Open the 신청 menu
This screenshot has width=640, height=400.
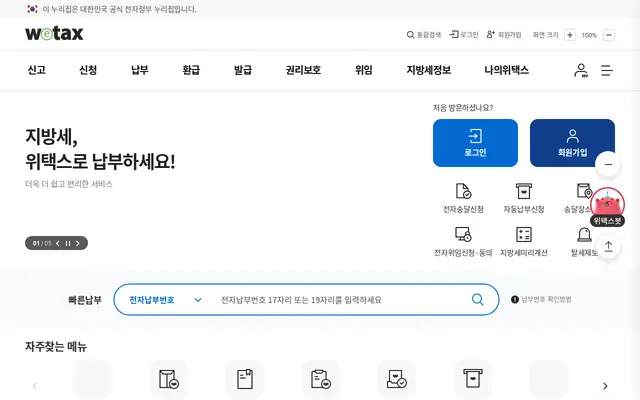(88, 70)
